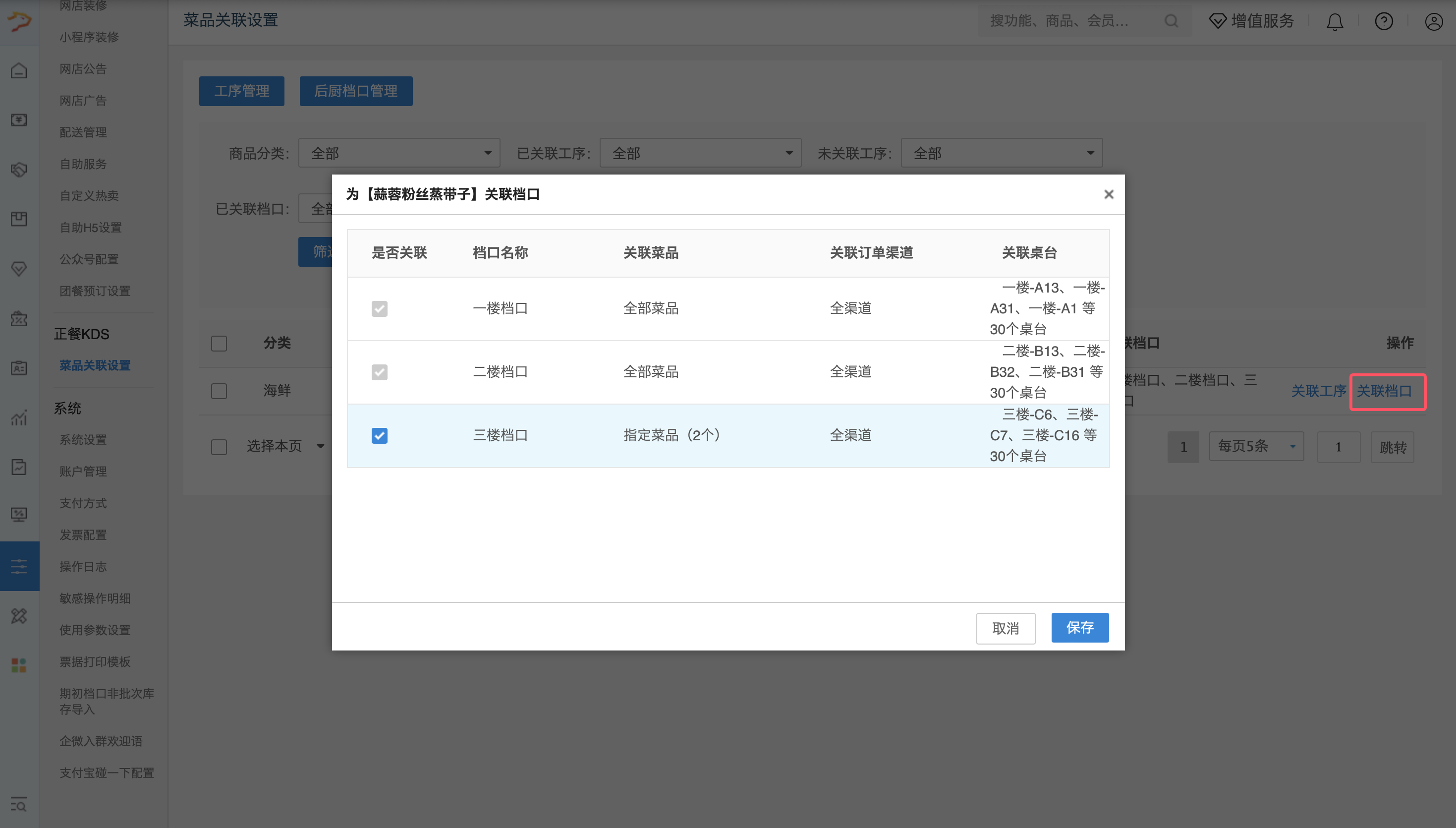Click the 后厨档口管理 button
Image resolution: width=1456 pixels, height=828 pixels.
click(356, 91)
